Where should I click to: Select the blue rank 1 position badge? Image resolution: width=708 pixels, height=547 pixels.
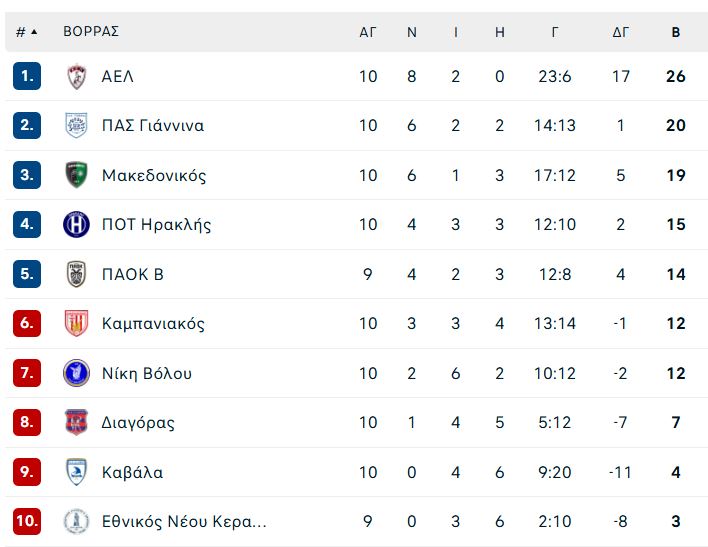(x=27, y=76)
